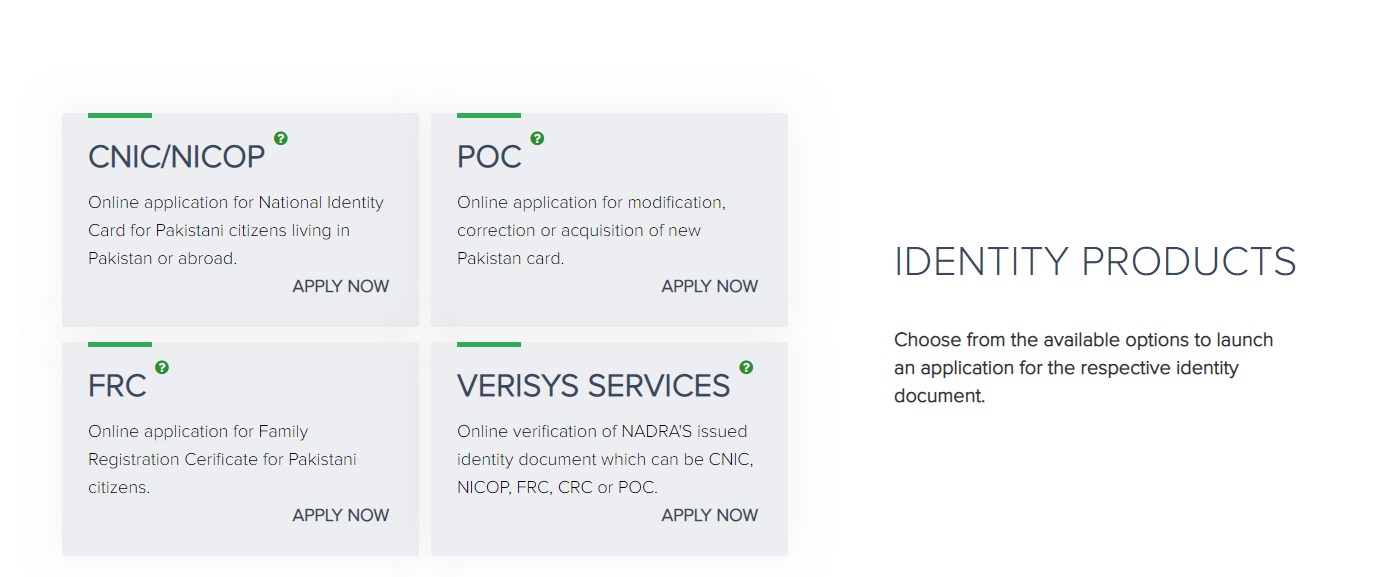
Task: Click the Pakistan card modification description
Action: pyautogui.click(x=590, y=230)
